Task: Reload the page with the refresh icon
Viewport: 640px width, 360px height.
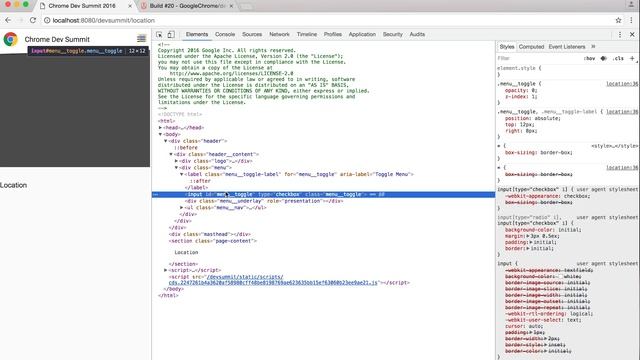Action: [33, 20]
